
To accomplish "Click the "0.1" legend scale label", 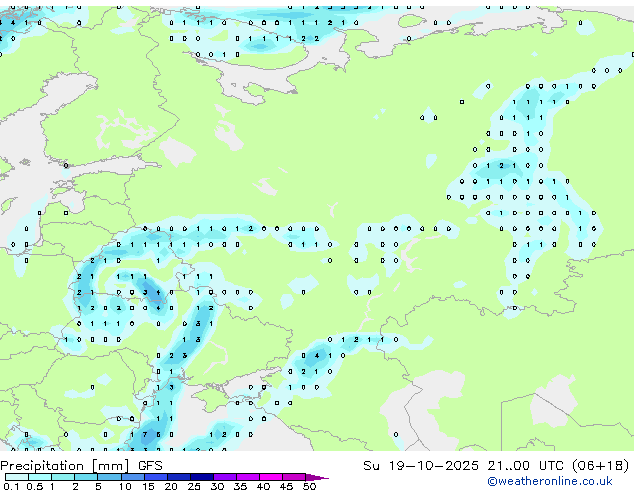I will point(11,486).
